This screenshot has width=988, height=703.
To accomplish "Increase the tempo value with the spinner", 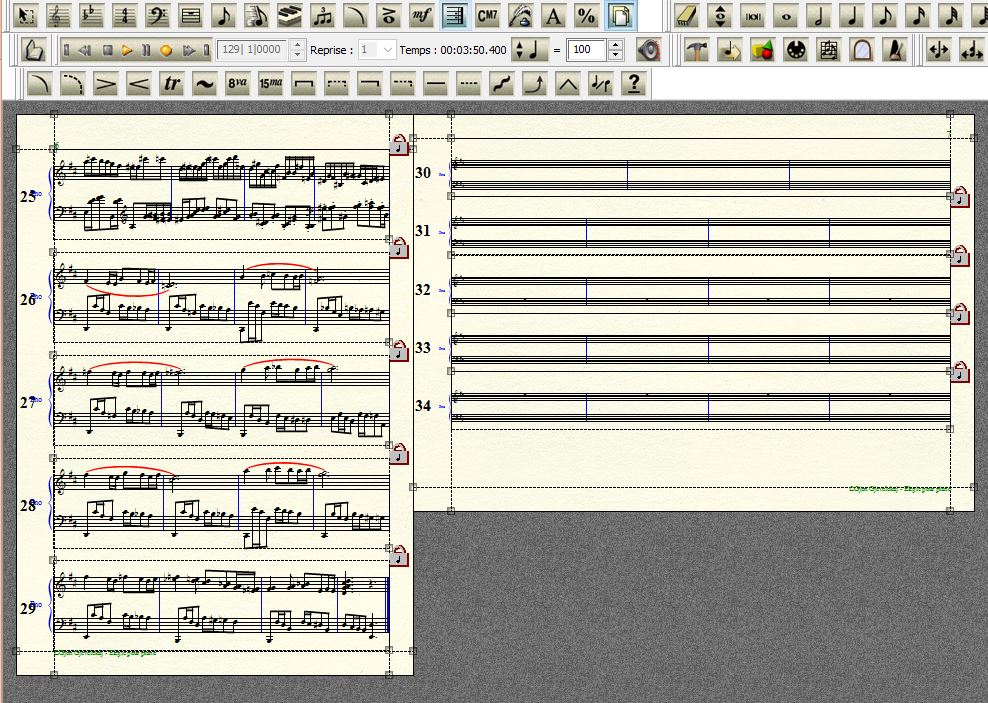I will pyautogui.click(x=615, y=45).
